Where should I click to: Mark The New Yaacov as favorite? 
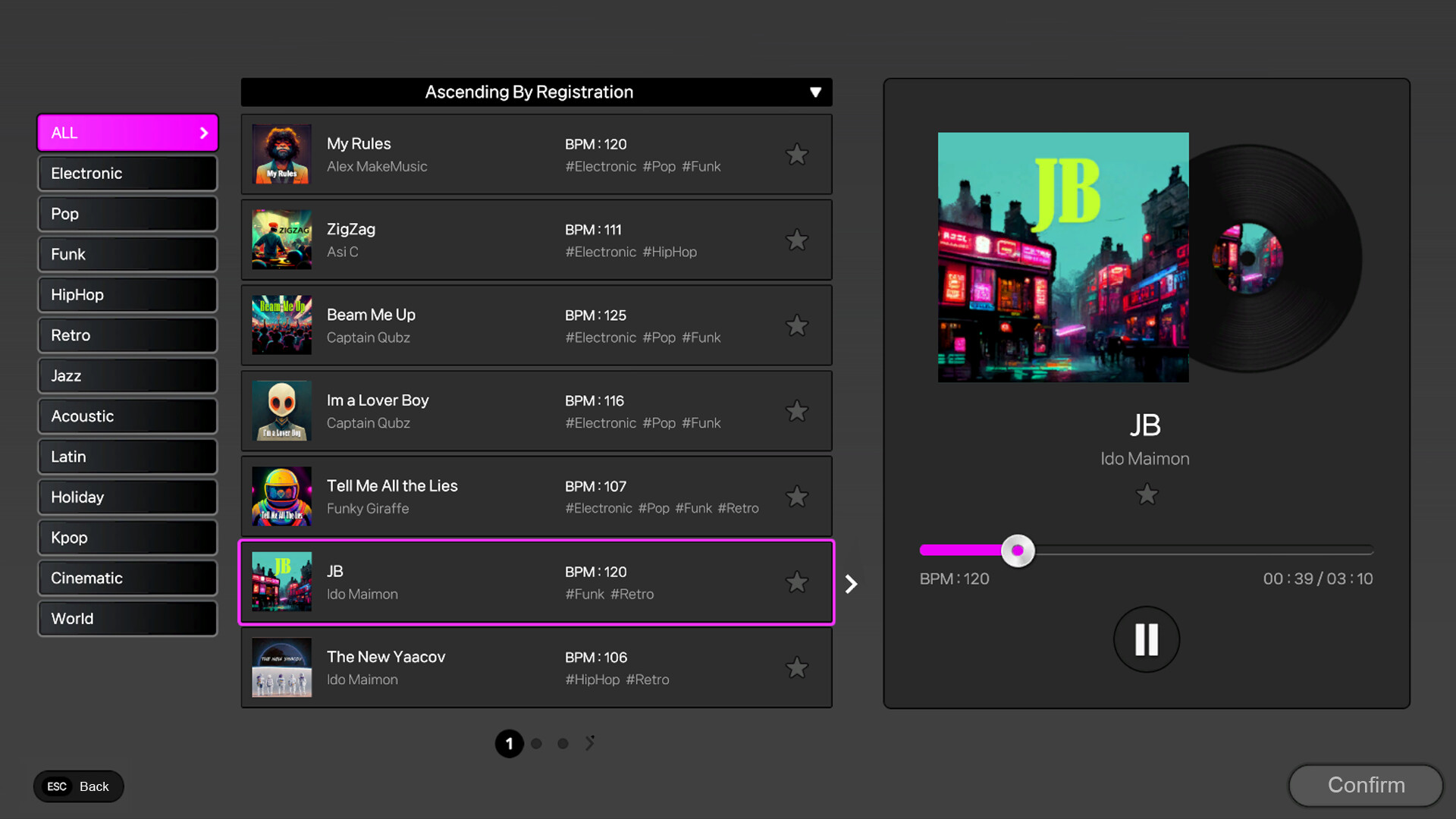796,668
